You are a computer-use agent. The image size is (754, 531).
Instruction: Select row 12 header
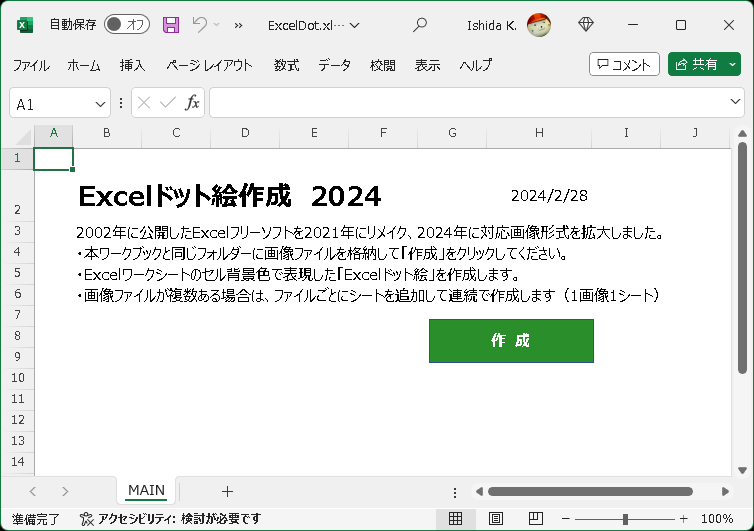point(17,420)
